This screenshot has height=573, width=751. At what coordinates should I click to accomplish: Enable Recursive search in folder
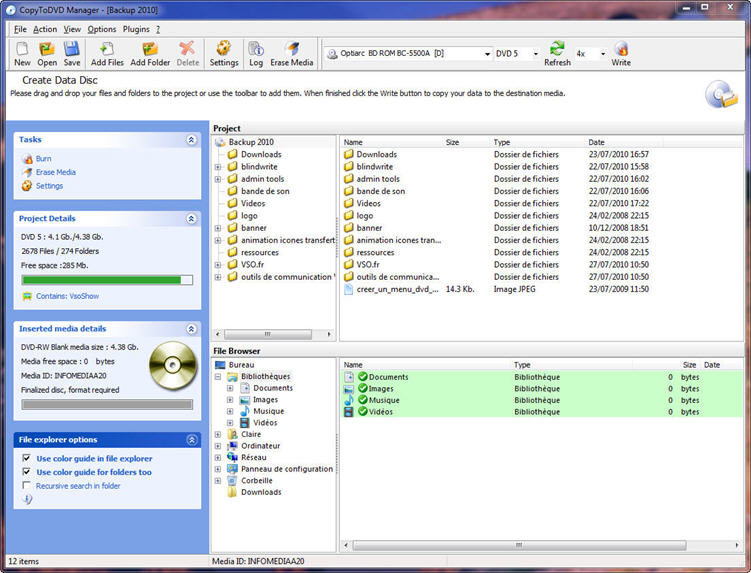tap(27, 486)
